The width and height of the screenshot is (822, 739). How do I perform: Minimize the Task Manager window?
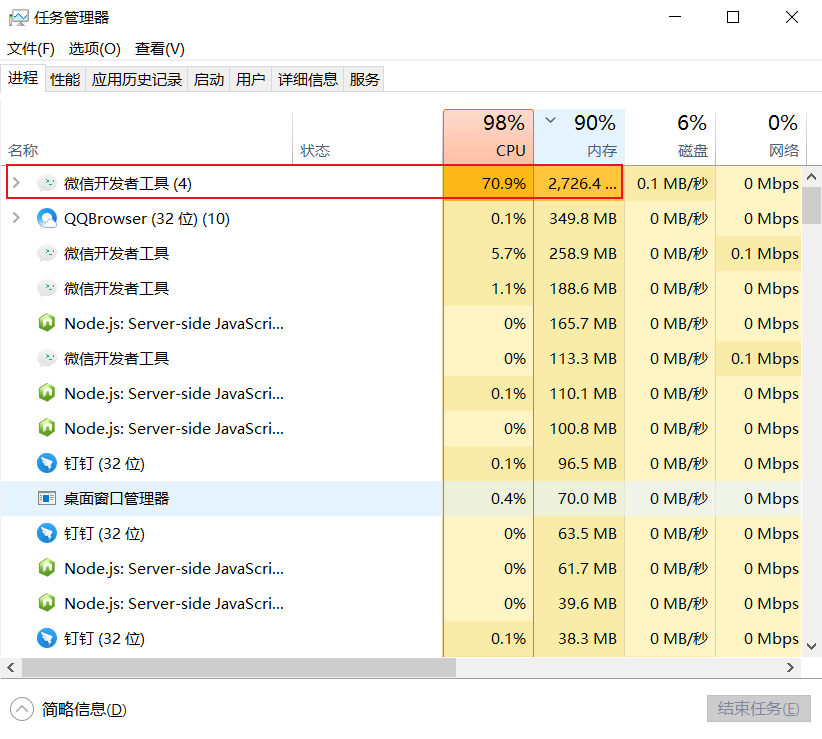(675, 17)
